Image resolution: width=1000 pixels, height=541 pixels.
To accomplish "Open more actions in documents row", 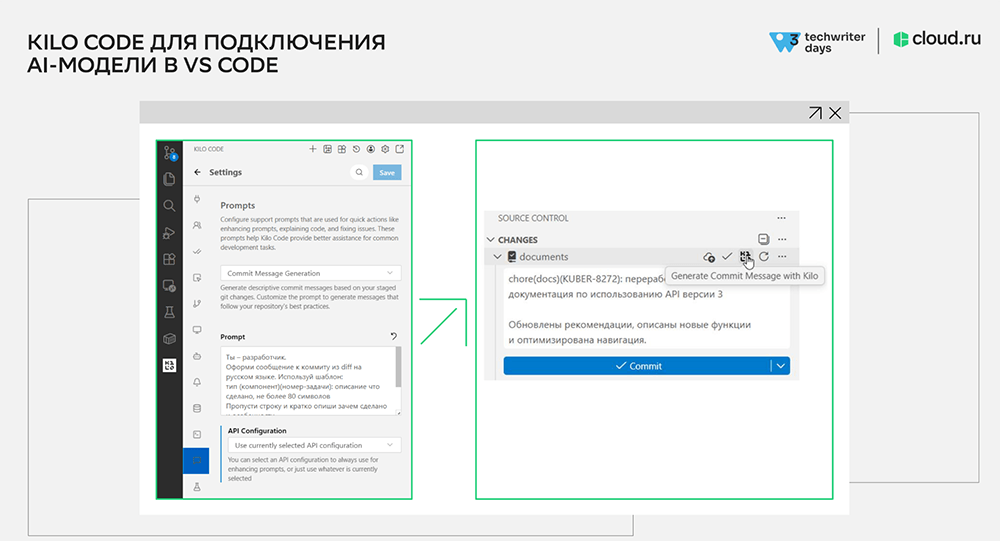I will (782, 256).
